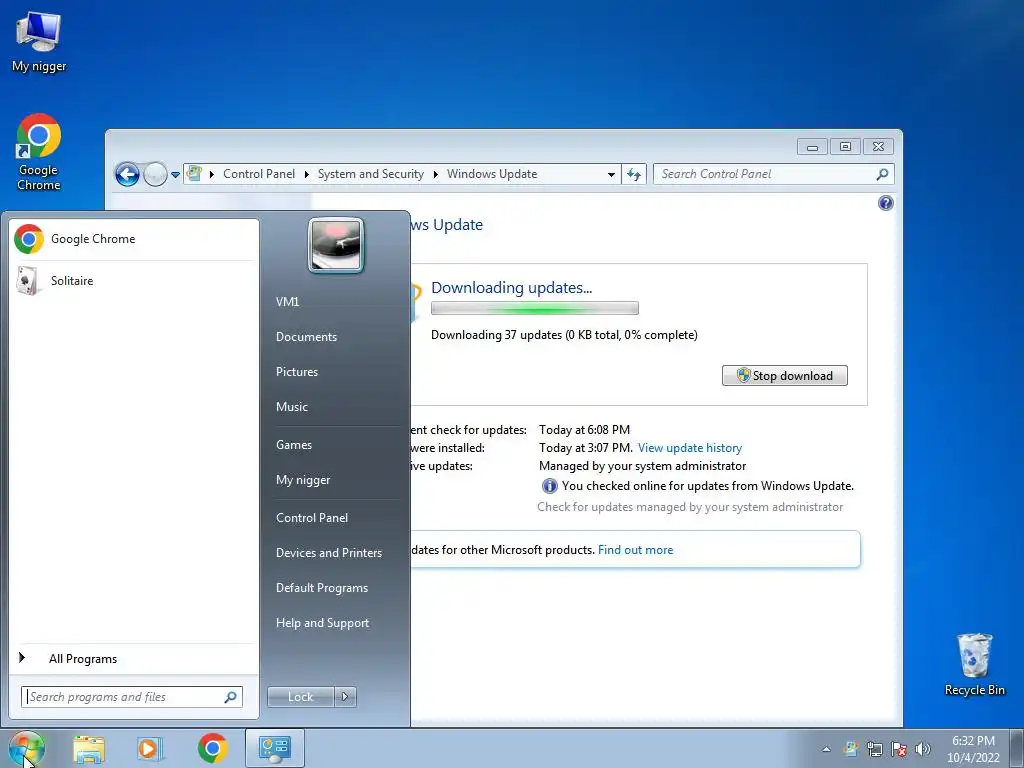Select the Control Panel taskbar button
This screenshot has height=768, width=1024.
coord(274,748)
